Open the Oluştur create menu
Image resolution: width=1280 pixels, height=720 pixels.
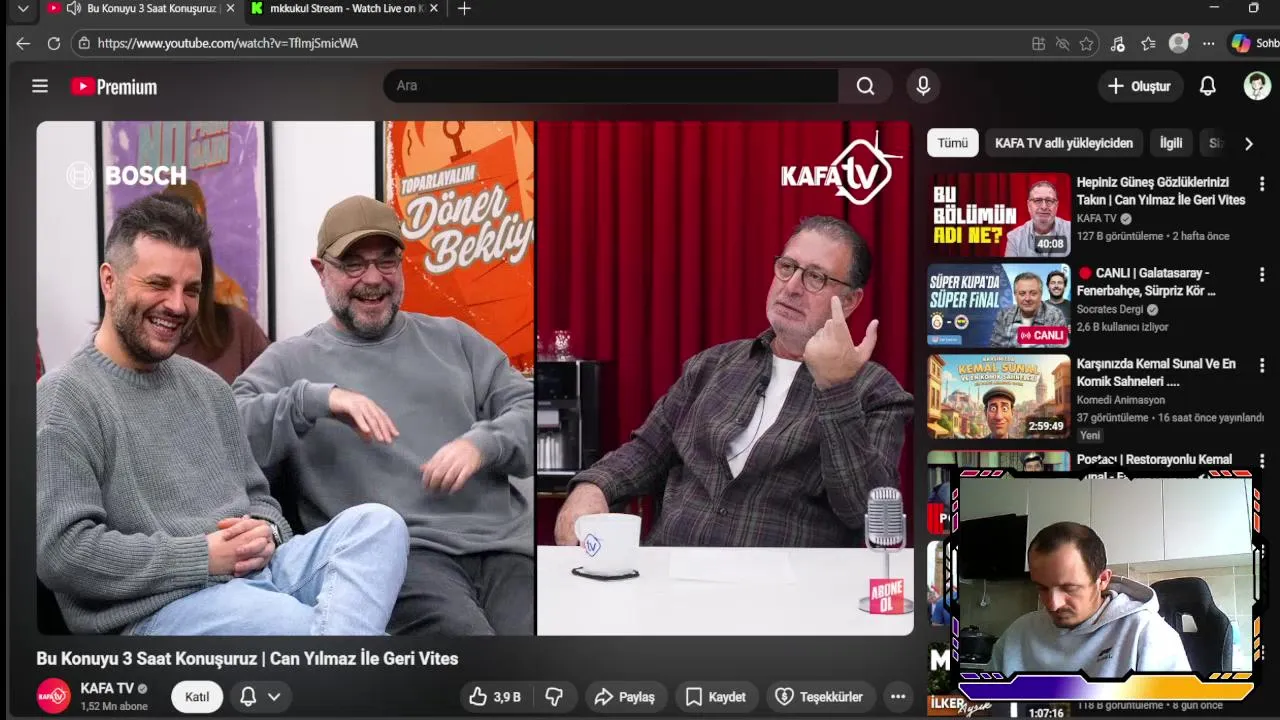pos(1139,86)
